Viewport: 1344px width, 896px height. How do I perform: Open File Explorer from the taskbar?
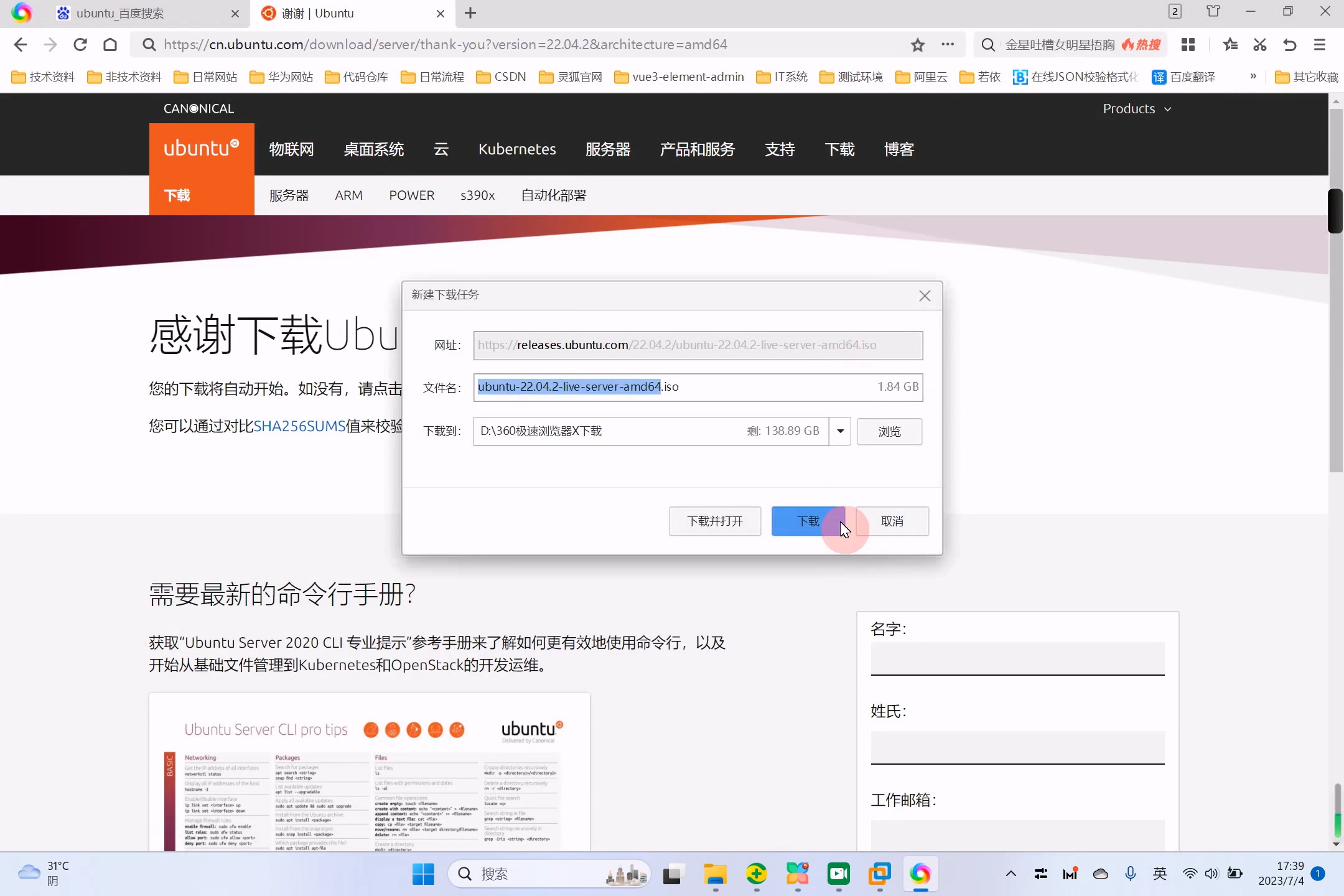pos(715,874)
